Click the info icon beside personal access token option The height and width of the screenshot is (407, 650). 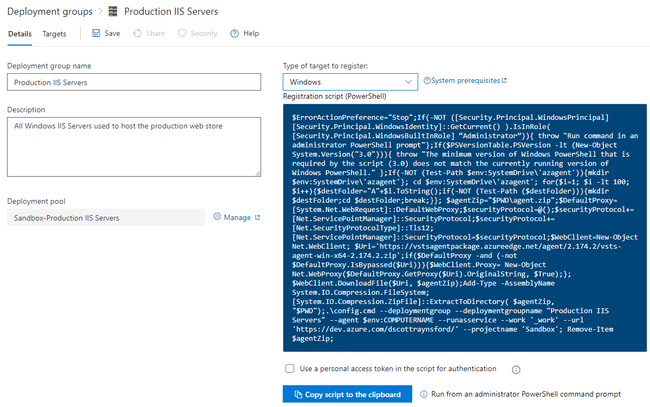pyautogui.click(x=516, y=369)
